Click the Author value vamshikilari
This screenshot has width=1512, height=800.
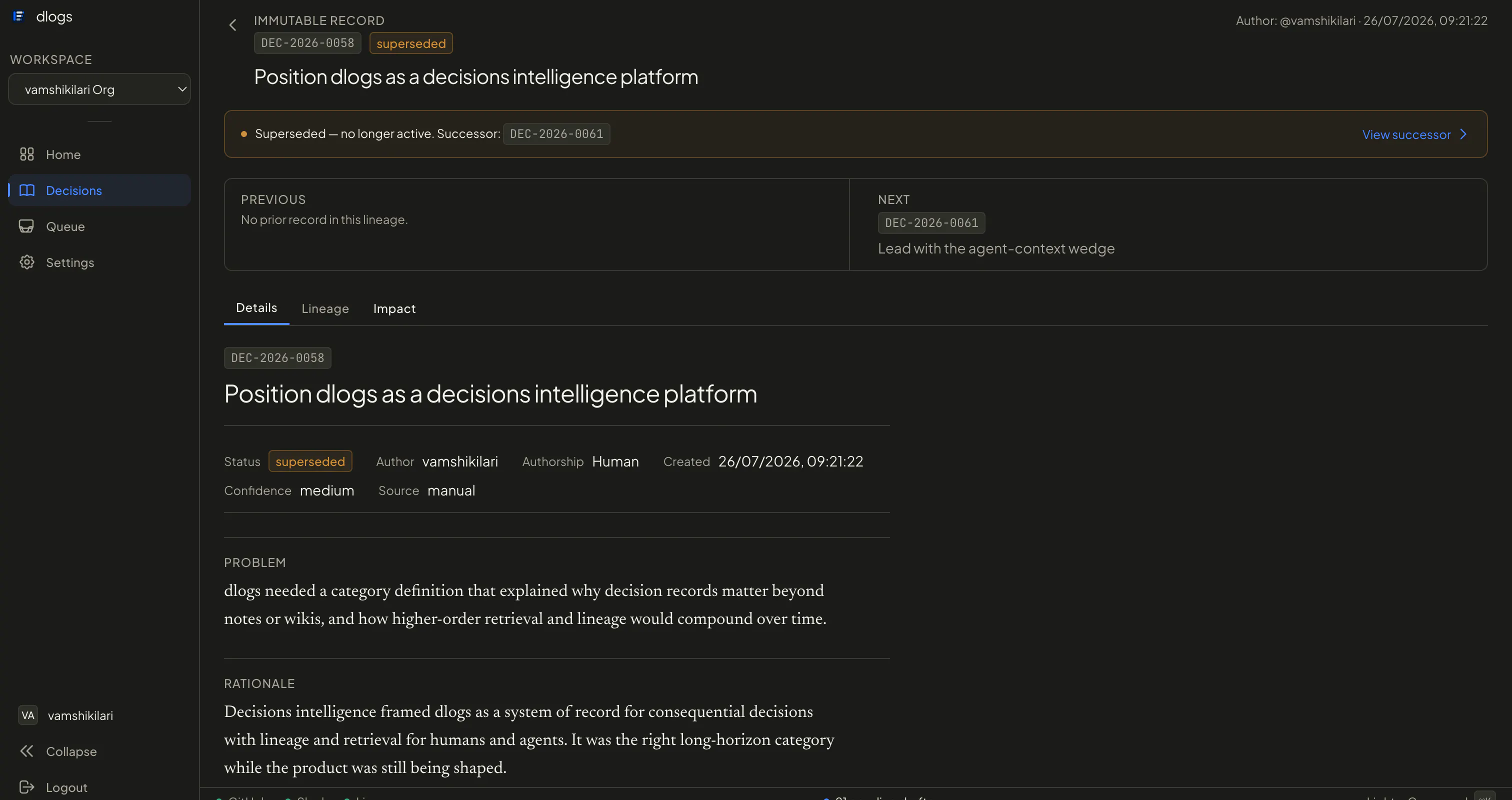pyautogui.click(x=460, y=462)
